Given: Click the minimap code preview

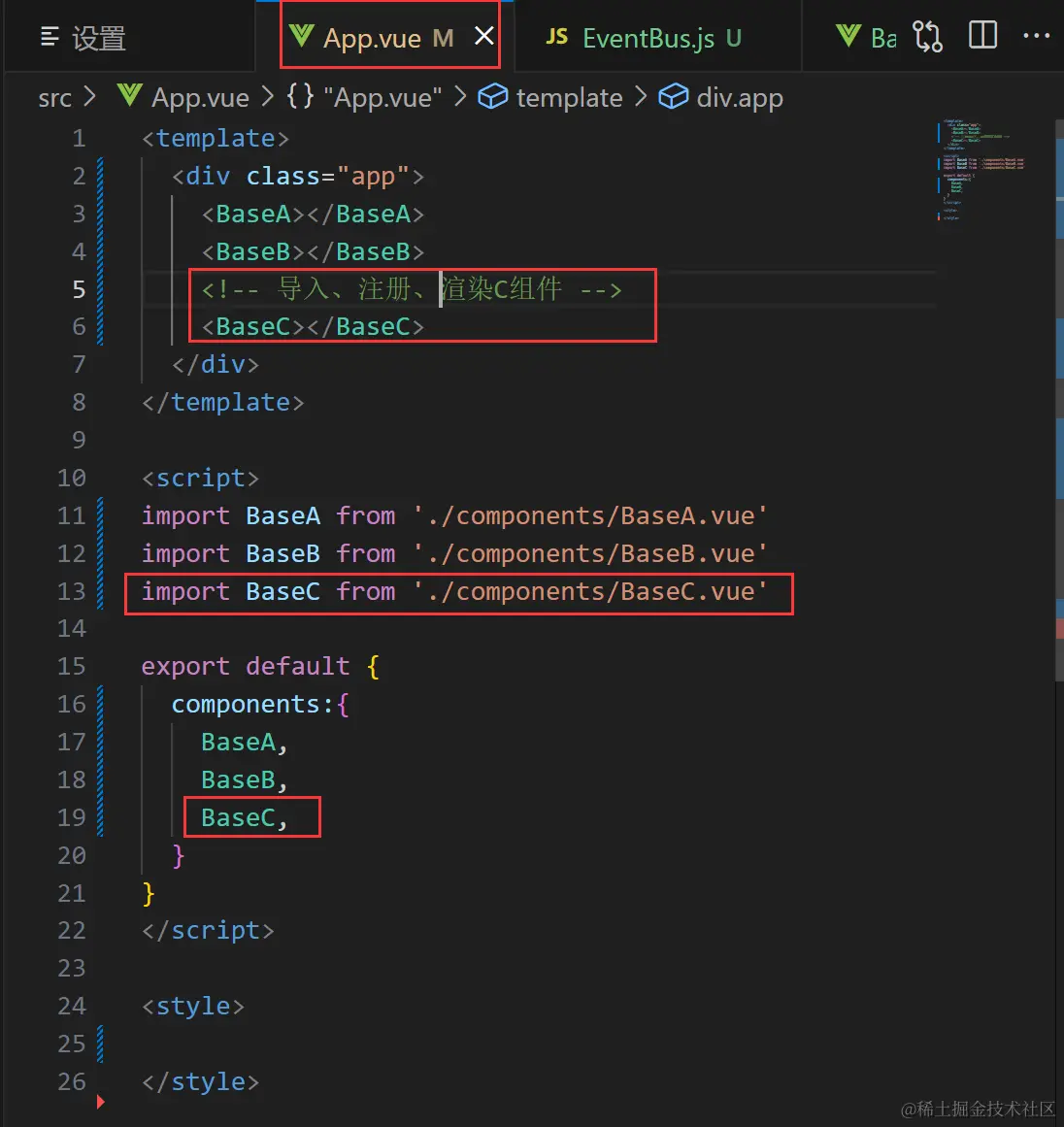Looking at the screenshot, I should (x=982, y=170).
